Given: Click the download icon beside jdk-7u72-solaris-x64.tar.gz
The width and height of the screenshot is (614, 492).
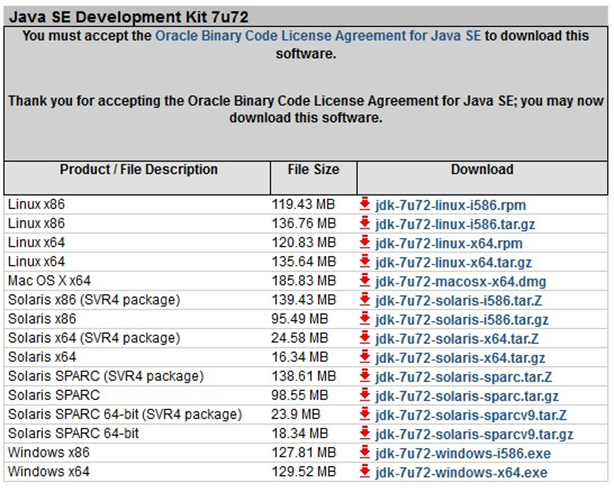Looking at the screenshot, I should click(365, 357).
